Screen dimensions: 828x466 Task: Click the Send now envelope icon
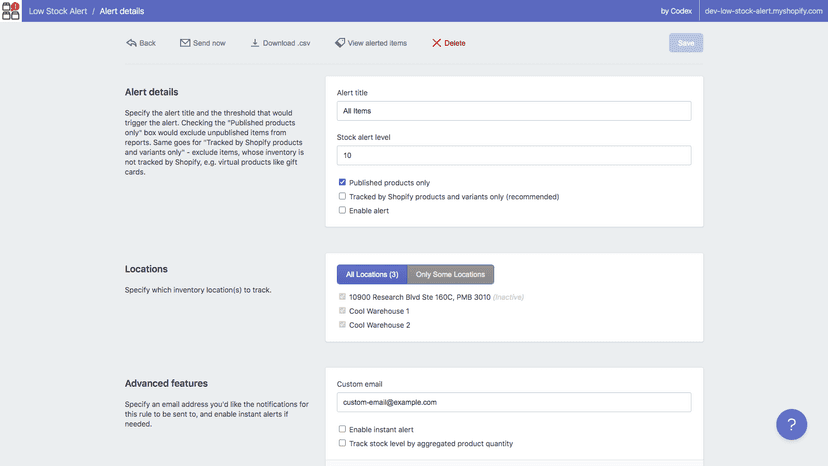point(185,43)
